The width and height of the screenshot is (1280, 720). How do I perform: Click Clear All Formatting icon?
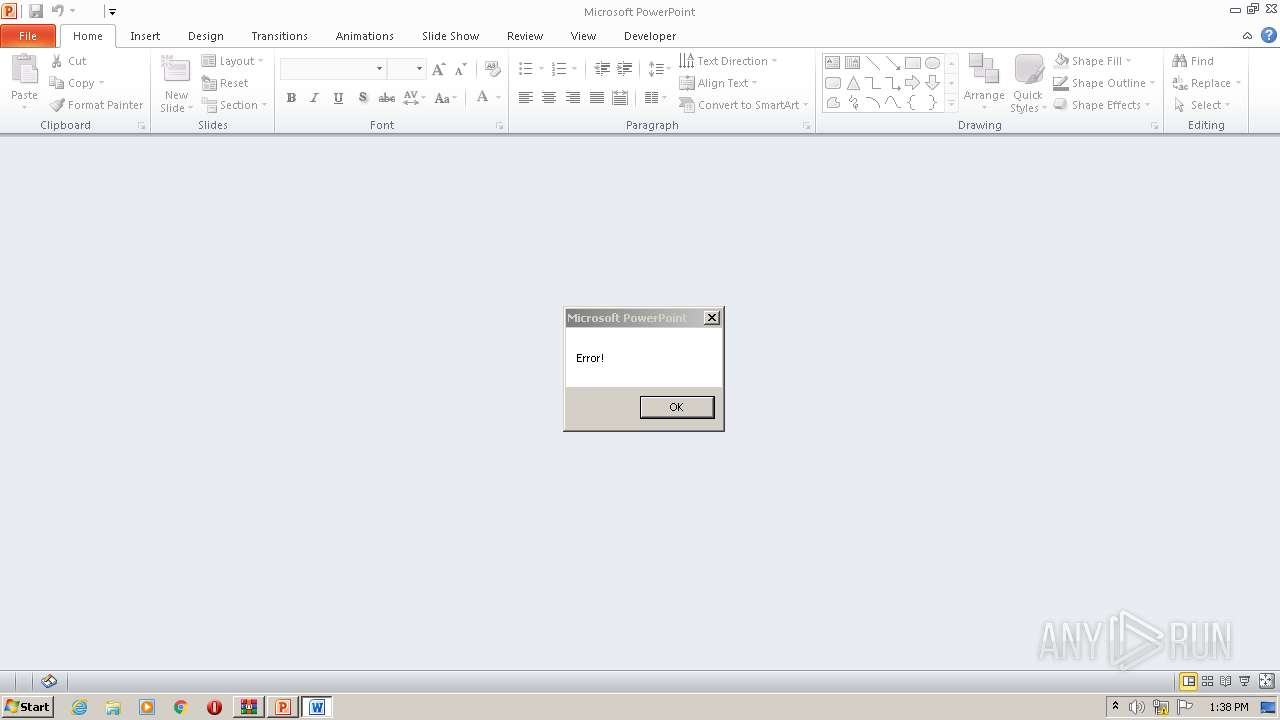point(492,69)
